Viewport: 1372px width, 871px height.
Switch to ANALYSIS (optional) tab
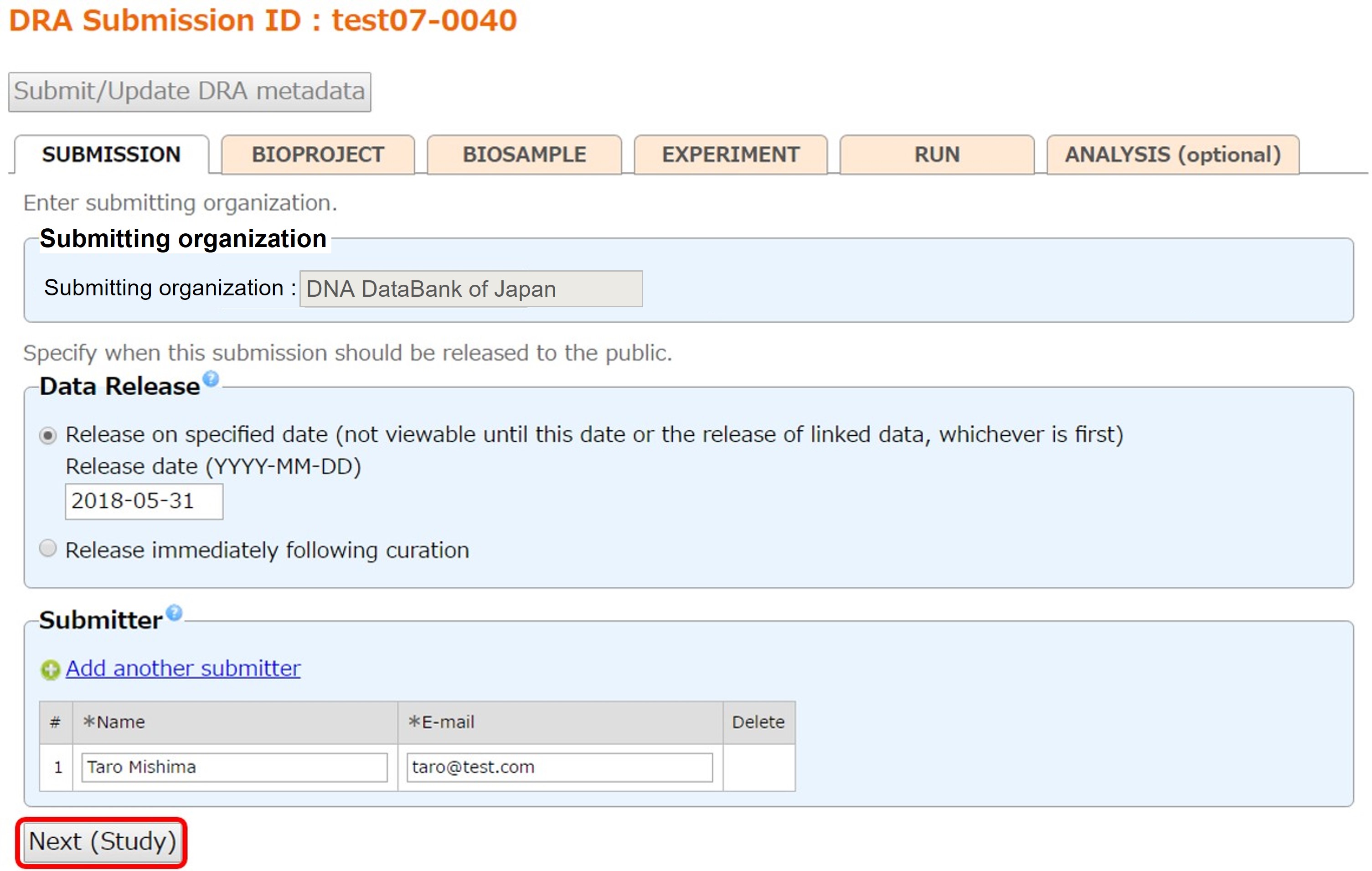point(1172,155)
